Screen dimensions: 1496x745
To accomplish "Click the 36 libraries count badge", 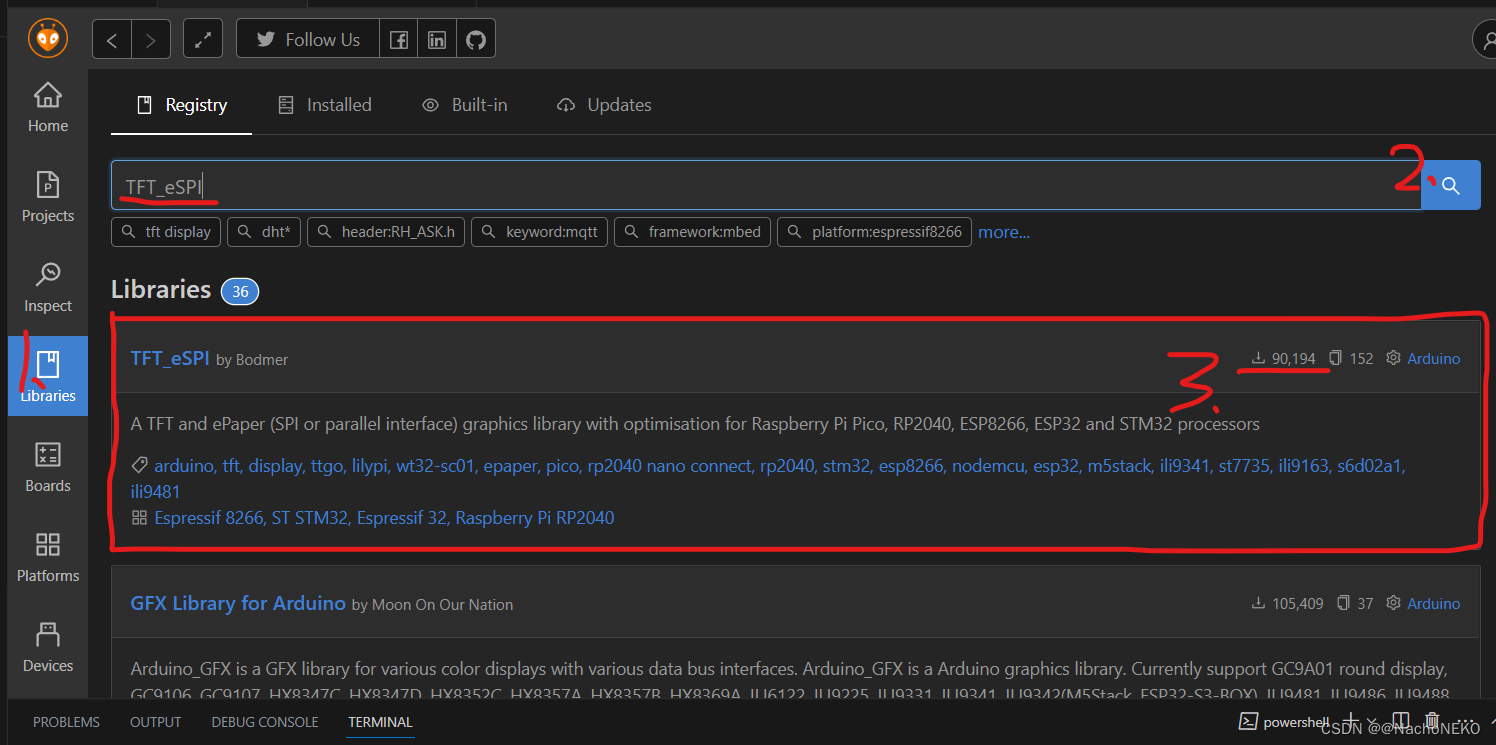I will (x=240, y=292).
